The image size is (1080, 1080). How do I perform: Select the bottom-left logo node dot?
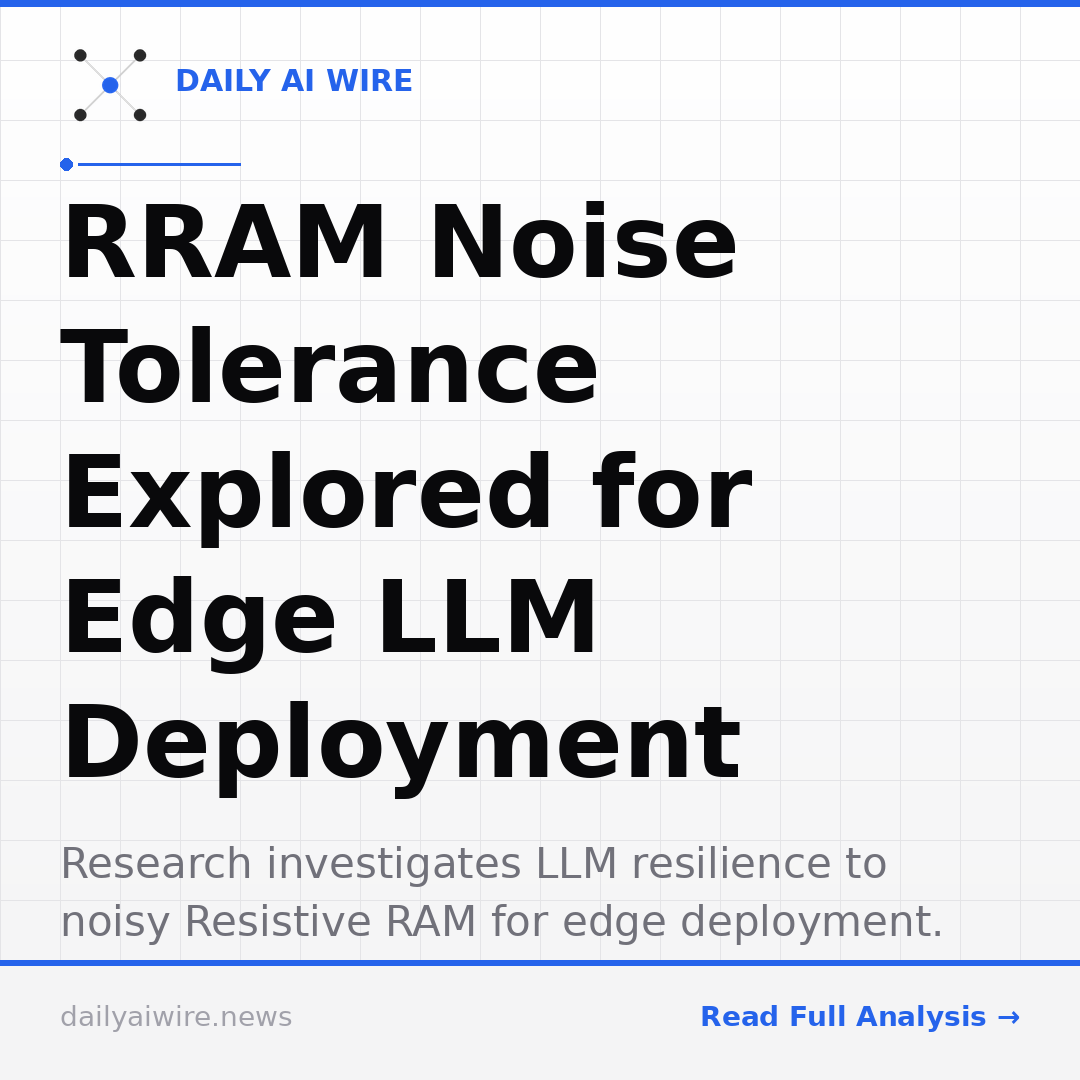pyautogui.click(x=80, y=115)
